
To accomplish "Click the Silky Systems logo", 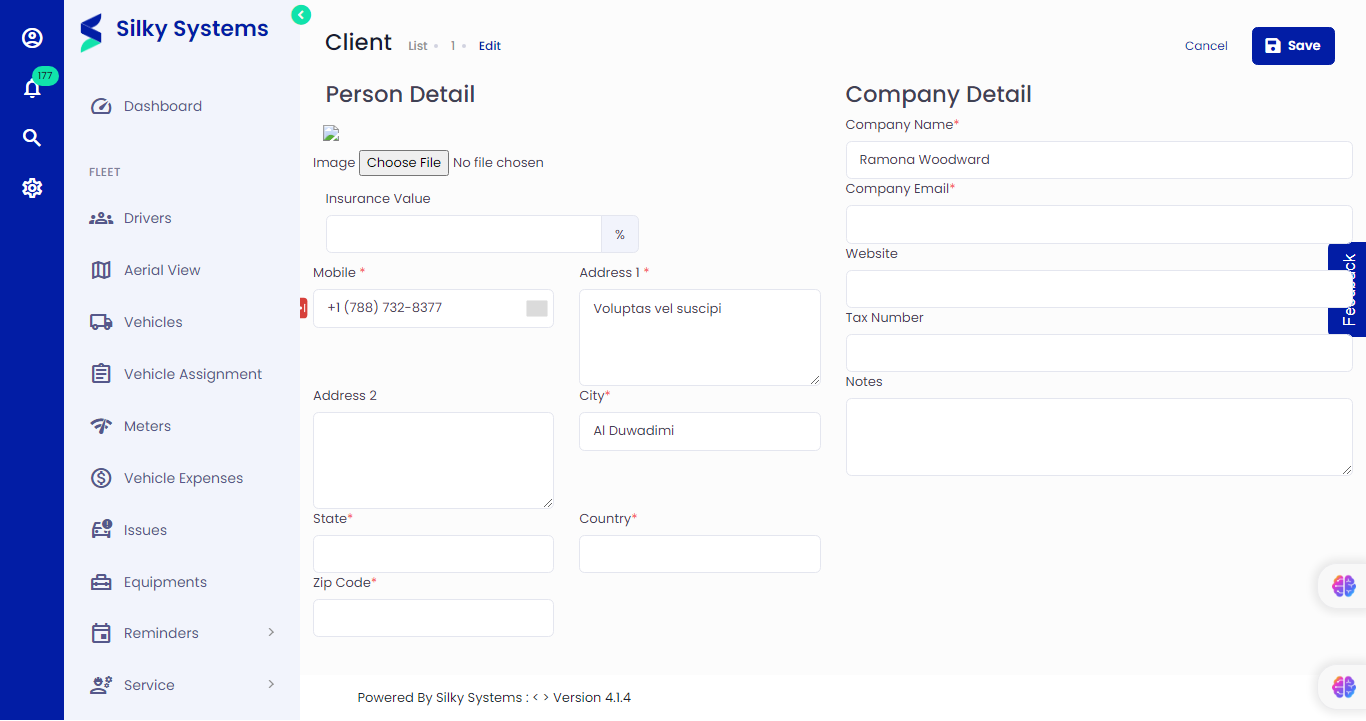I will (x=175, y=31).
